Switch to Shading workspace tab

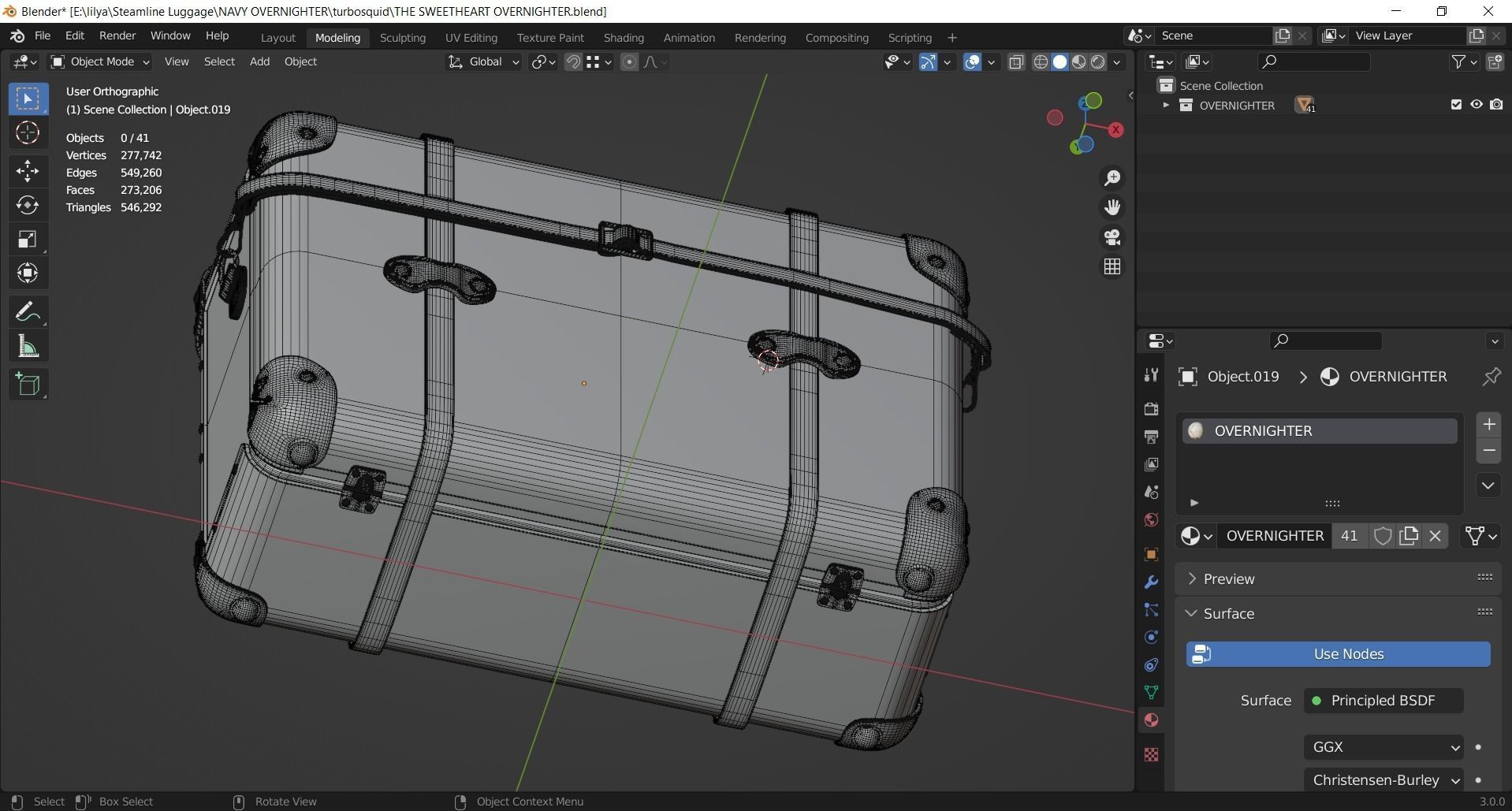point(624,38)
